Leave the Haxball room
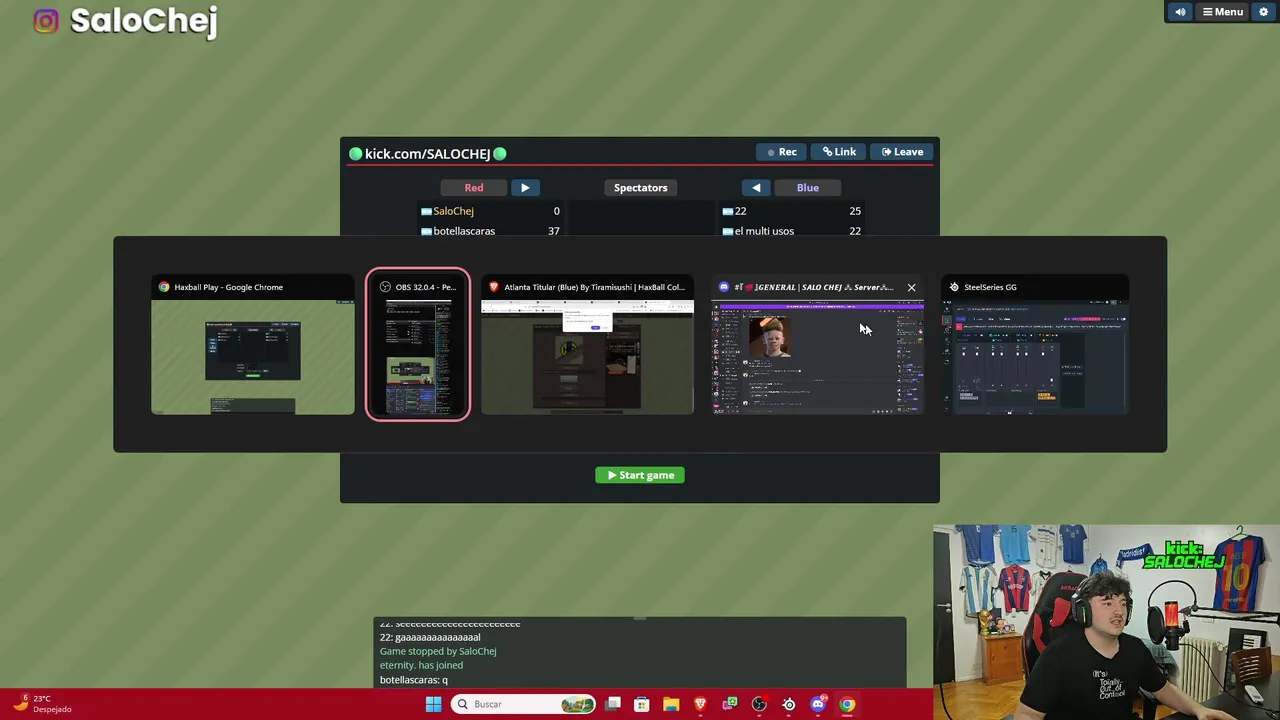 (902, 152)
